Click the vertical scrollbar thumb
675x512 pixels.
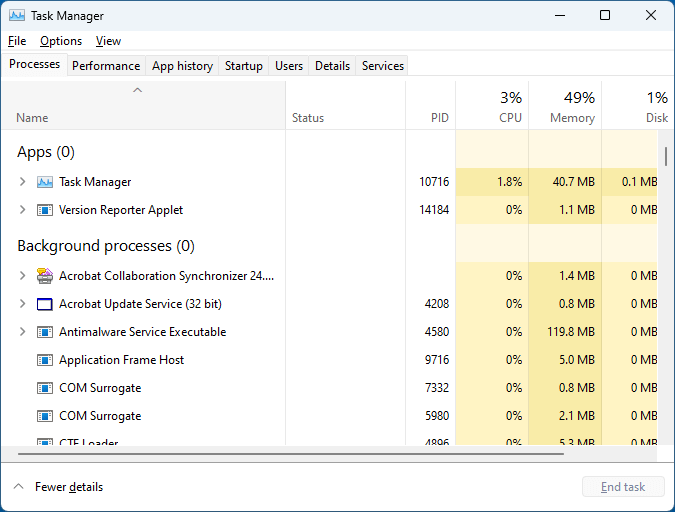tap(666, 156)
